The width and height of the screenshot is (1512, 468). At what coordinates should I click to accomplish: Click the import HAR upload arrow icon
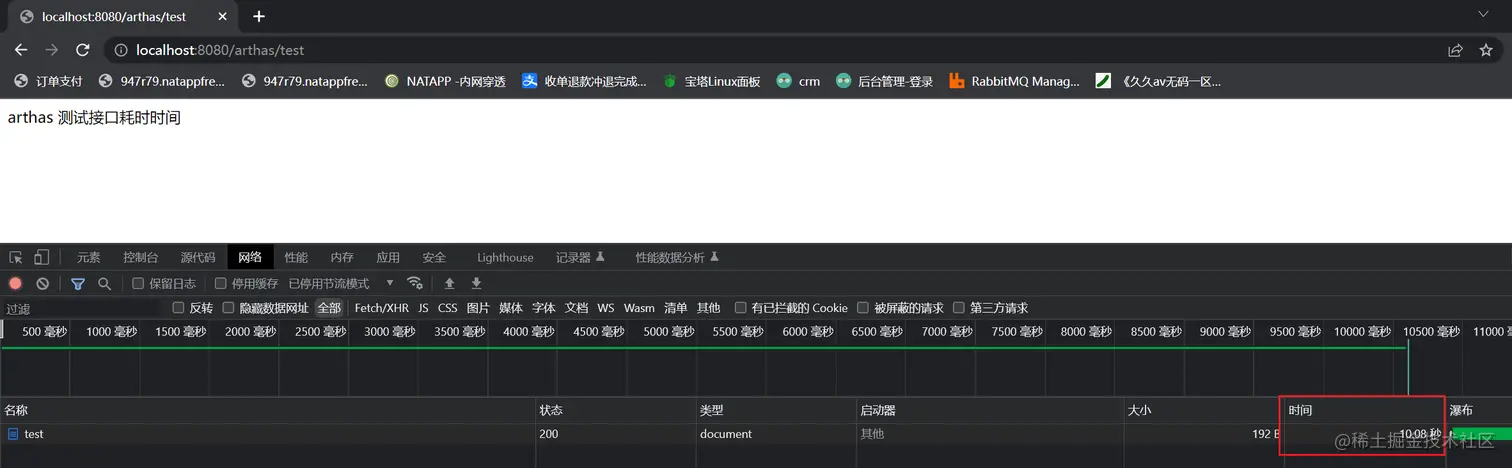[450, 284]
